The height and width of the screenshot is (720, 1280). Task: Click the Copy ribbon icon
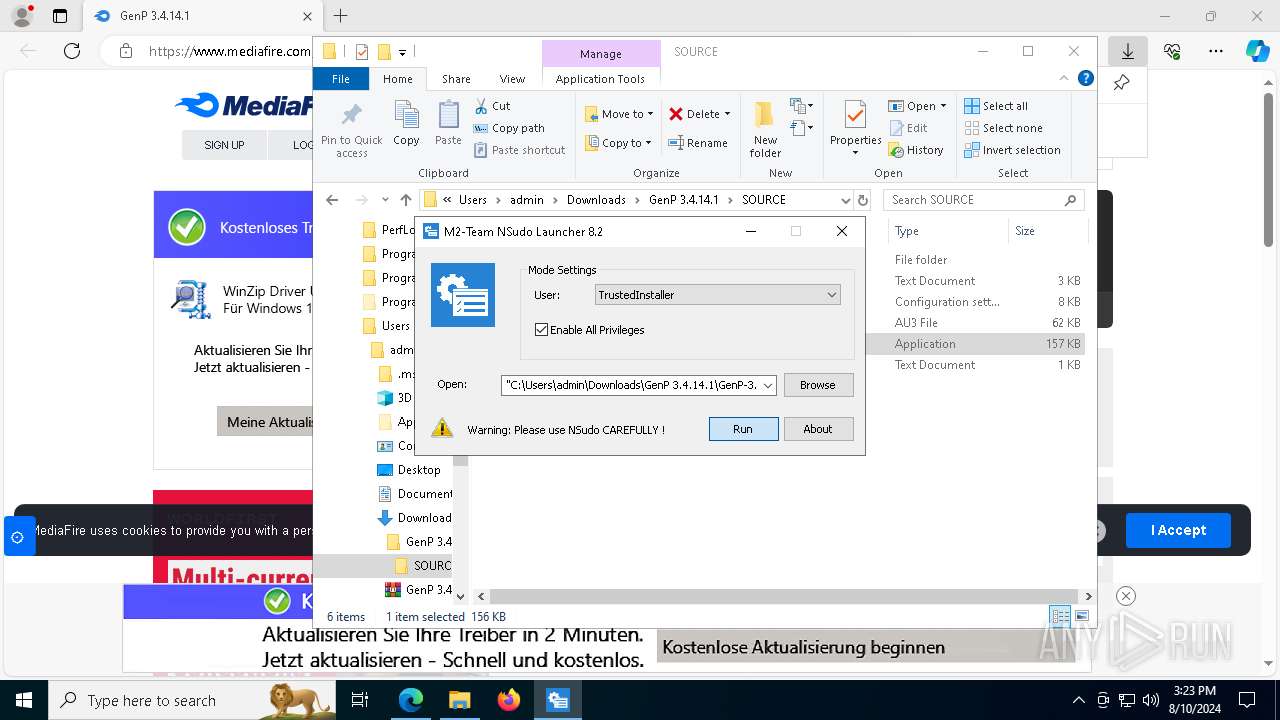pos(406,124)
